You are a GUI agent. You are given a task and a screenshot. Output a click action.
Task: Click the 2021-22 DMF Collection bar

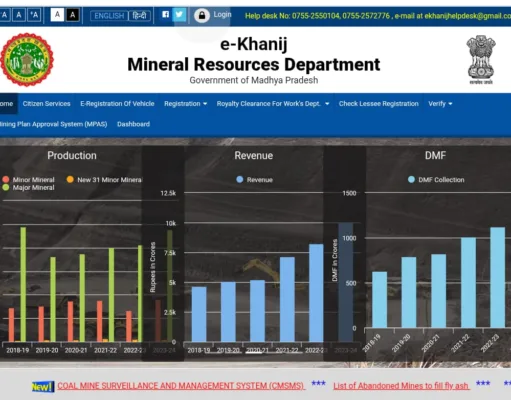click(468, 282)
